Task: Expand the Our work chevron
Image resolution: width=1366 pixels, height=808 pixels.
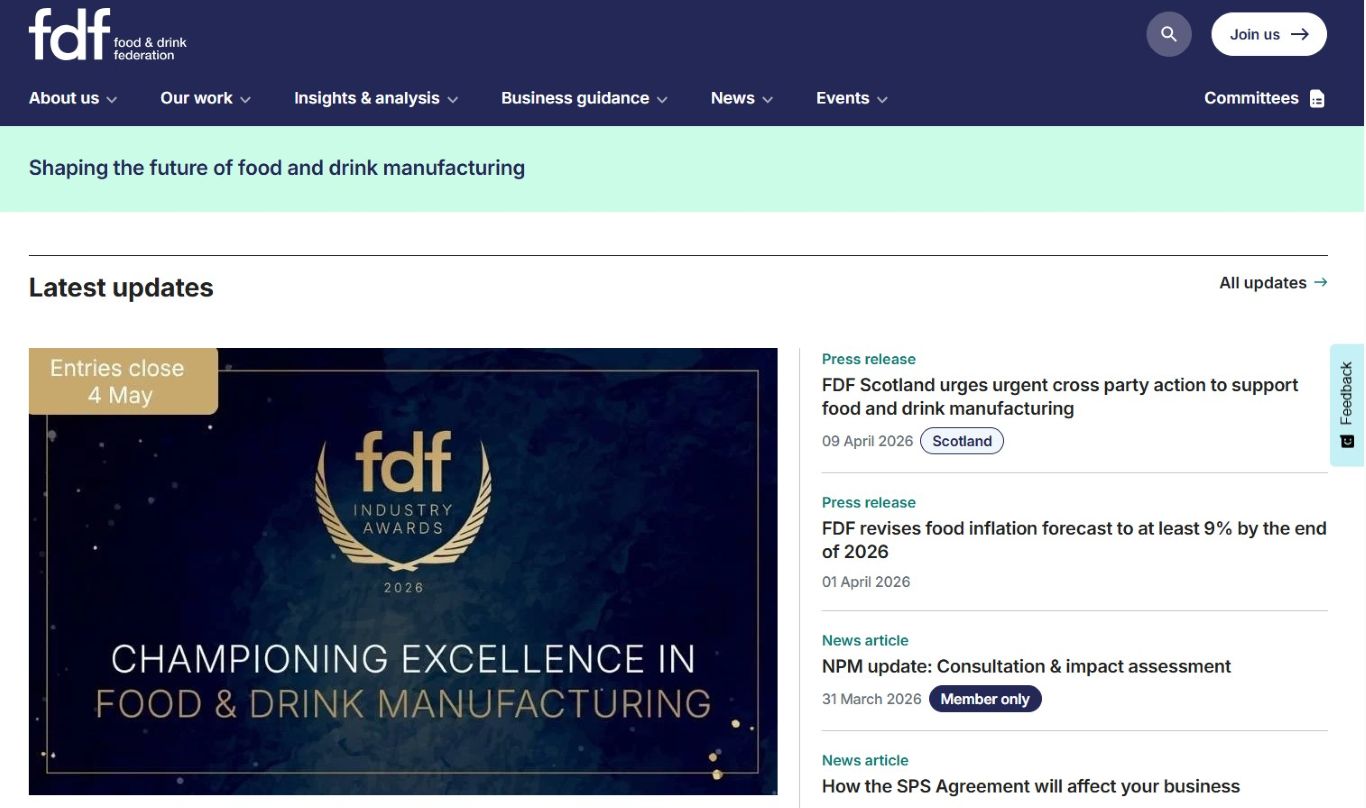Action: [x=245, y=99]
